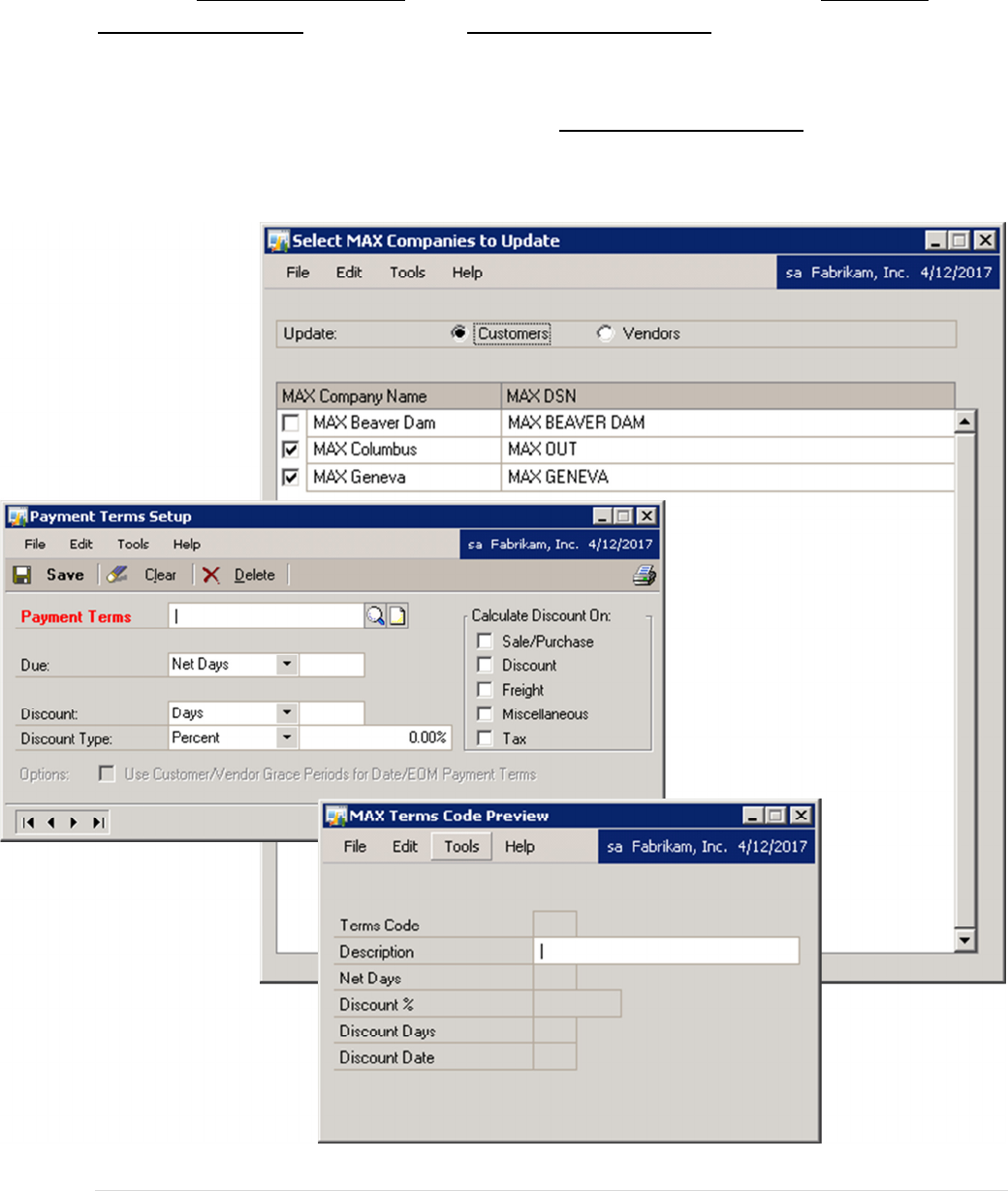Screen dimensions: 1008x1191
Task: Toggle Use Customer/Vendor Grace Periods checkbox
Action: pos(107,774)
